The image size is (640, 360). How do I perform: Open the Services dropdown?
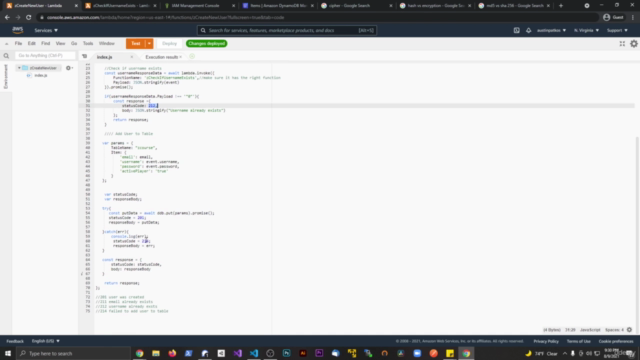[x=46, y=30]
